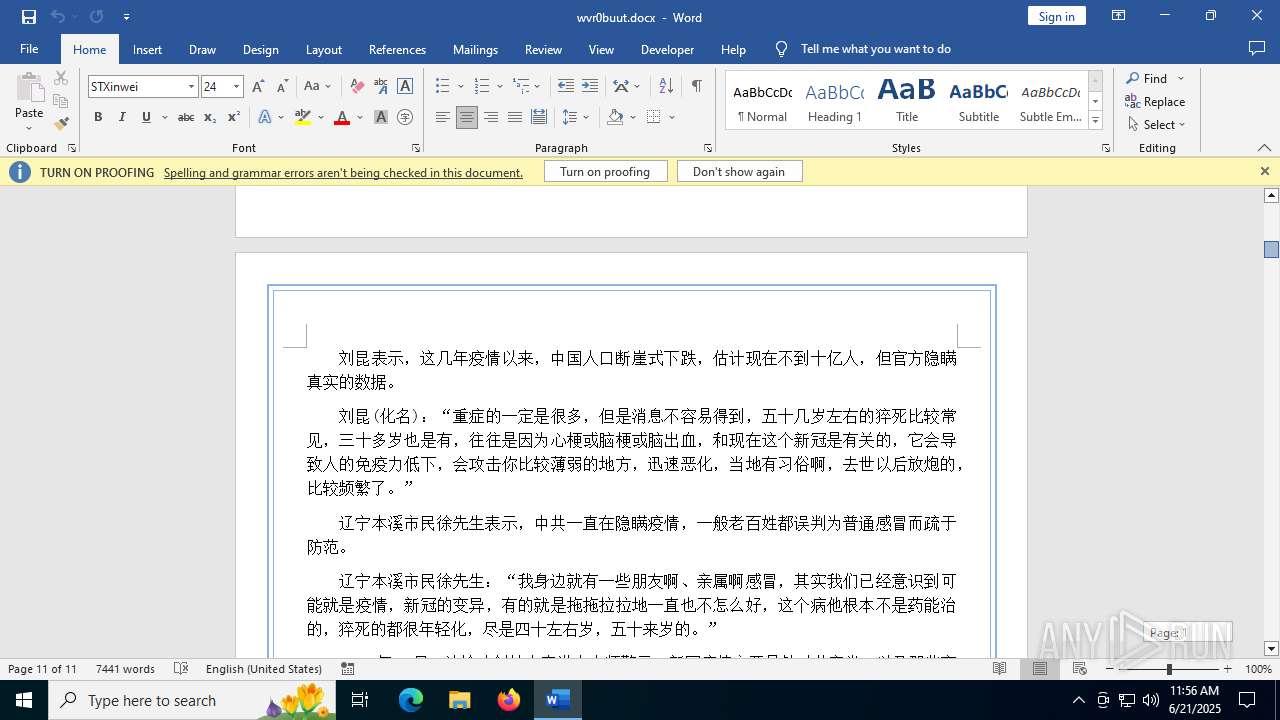Click the Cut scissors icon

(61, 78)
